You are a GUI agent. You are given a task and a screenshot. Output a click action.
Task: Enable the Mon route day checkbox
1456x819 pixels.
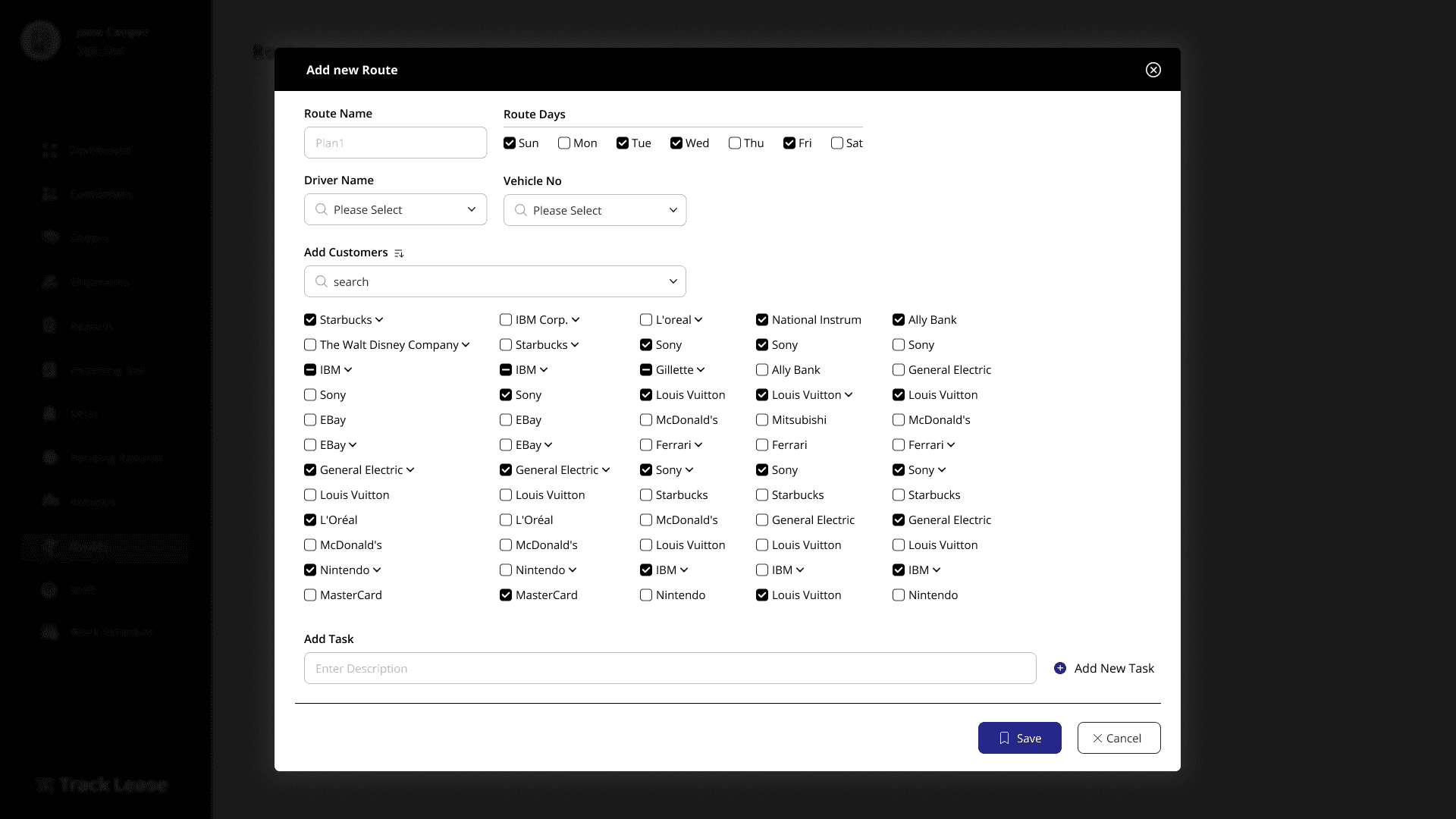[564, 143]
